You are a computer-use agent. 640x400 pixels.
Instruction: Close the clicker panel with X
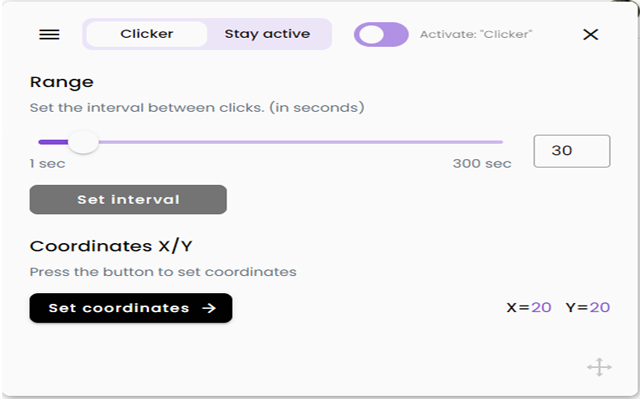[x=590, y=34]
